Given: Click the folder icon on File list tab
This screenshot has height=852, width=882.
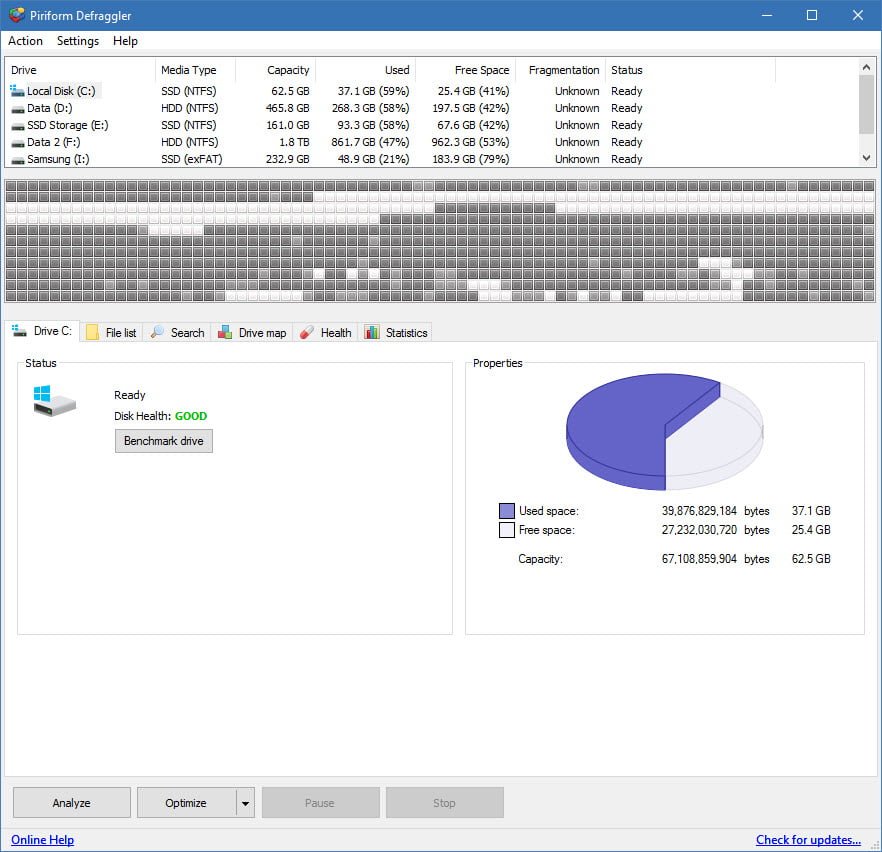Looking at the screenshot, I should 92,332.
